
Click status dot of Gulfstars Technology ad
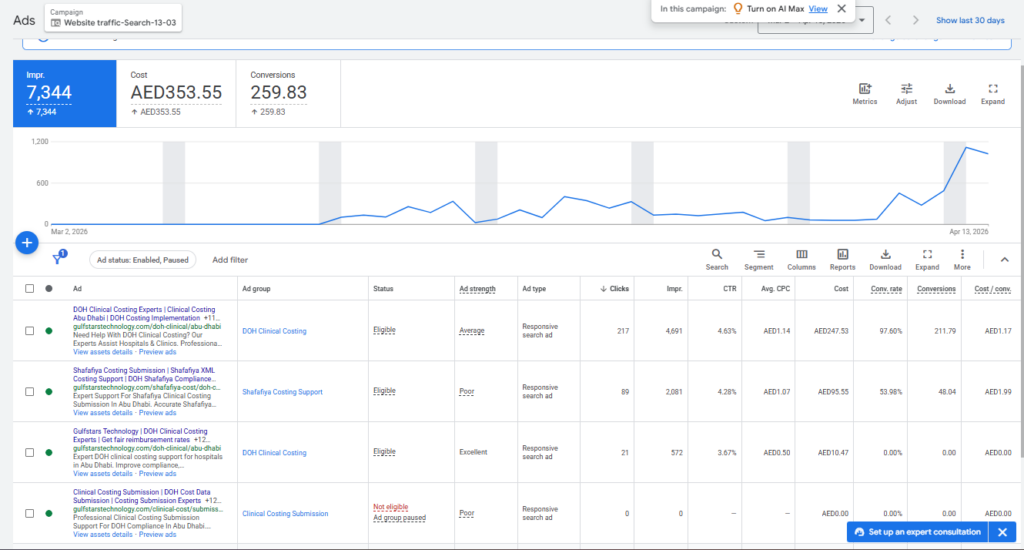point(49,453)
